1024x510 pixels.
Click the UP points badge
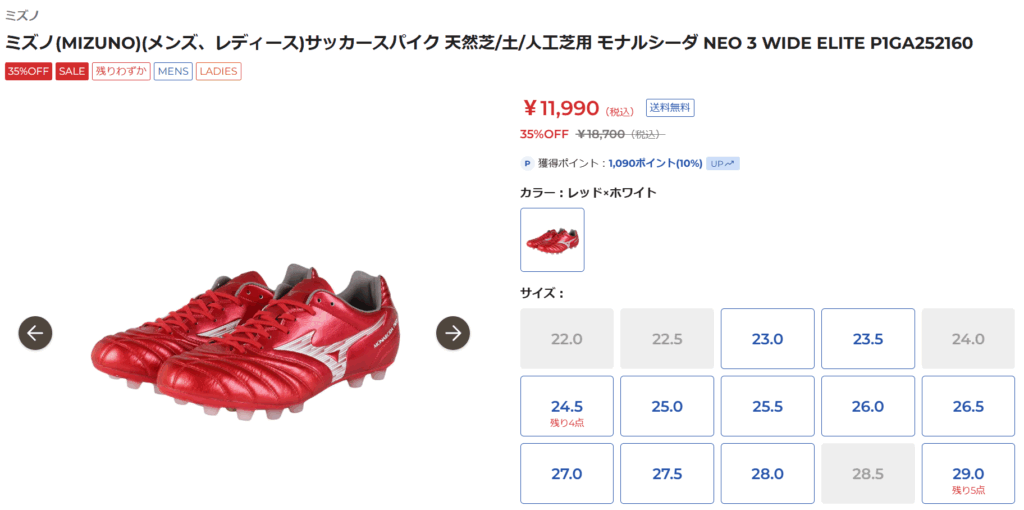click(723, 163)
